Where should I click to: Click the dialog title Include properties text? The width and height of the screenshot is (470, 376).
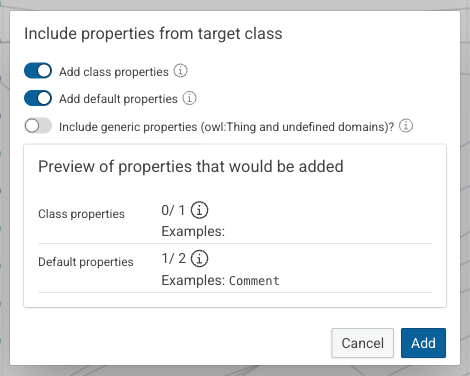point(153,34)
